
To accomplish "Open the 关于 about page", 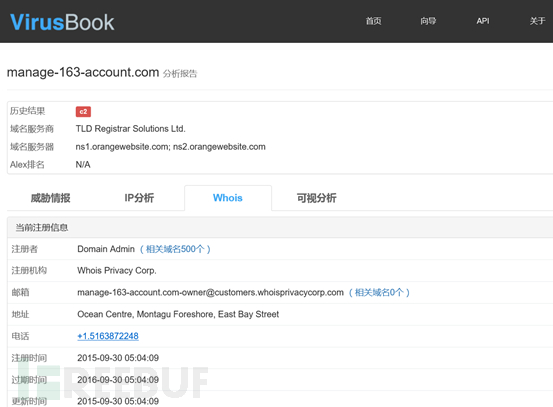I will (537, 21).
